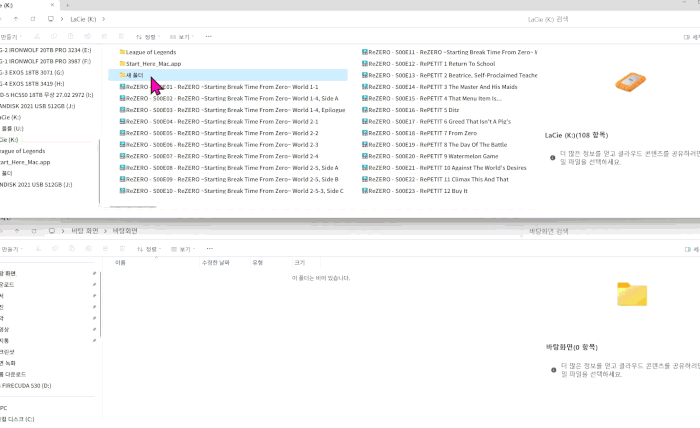Viewport: 700px width, 428px height.
Task: Click the yellow folder icon in lower details pane
Action: tap(631, 293)
